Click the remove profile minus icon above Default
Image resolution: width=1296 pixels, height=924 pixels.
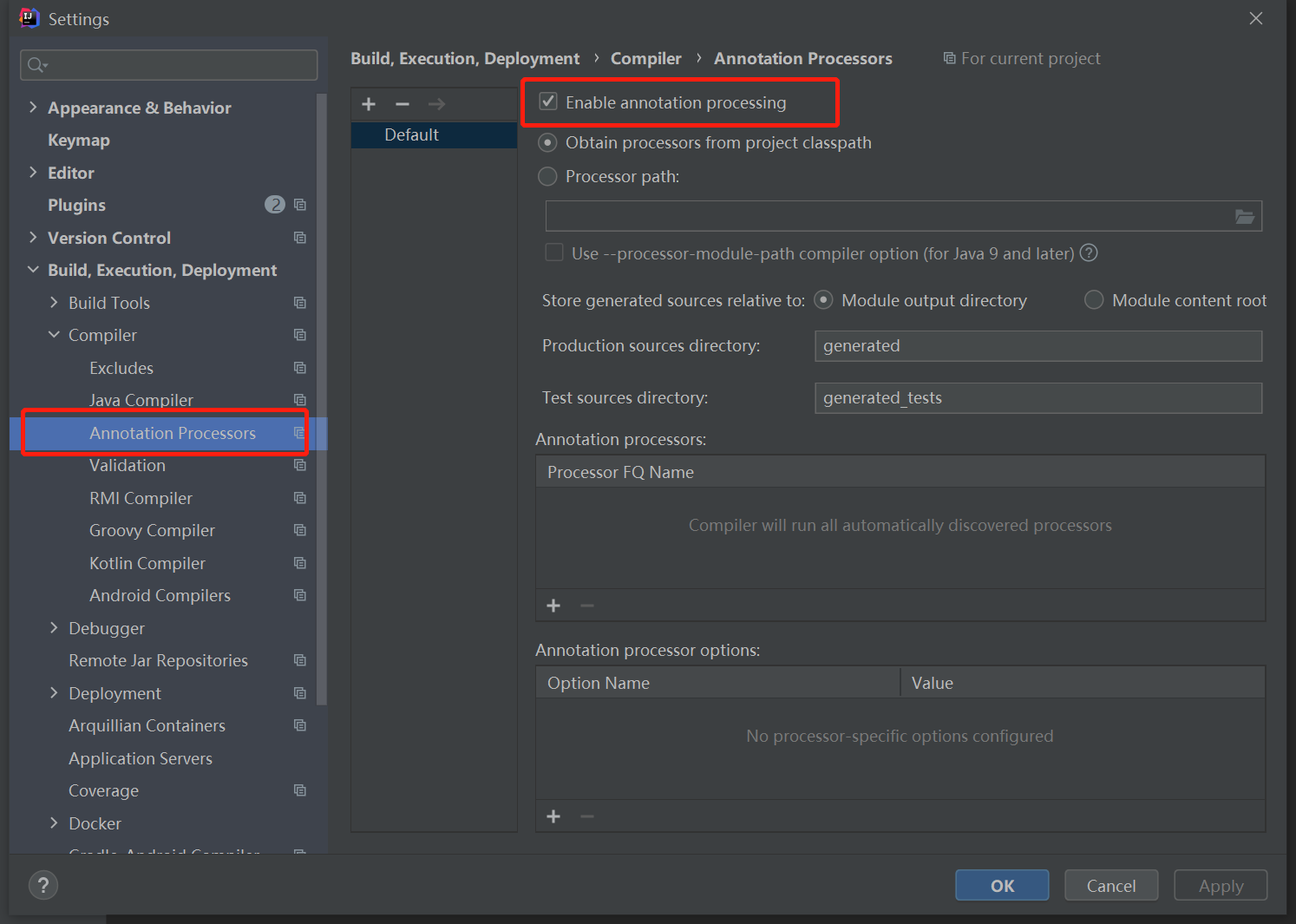403,104
